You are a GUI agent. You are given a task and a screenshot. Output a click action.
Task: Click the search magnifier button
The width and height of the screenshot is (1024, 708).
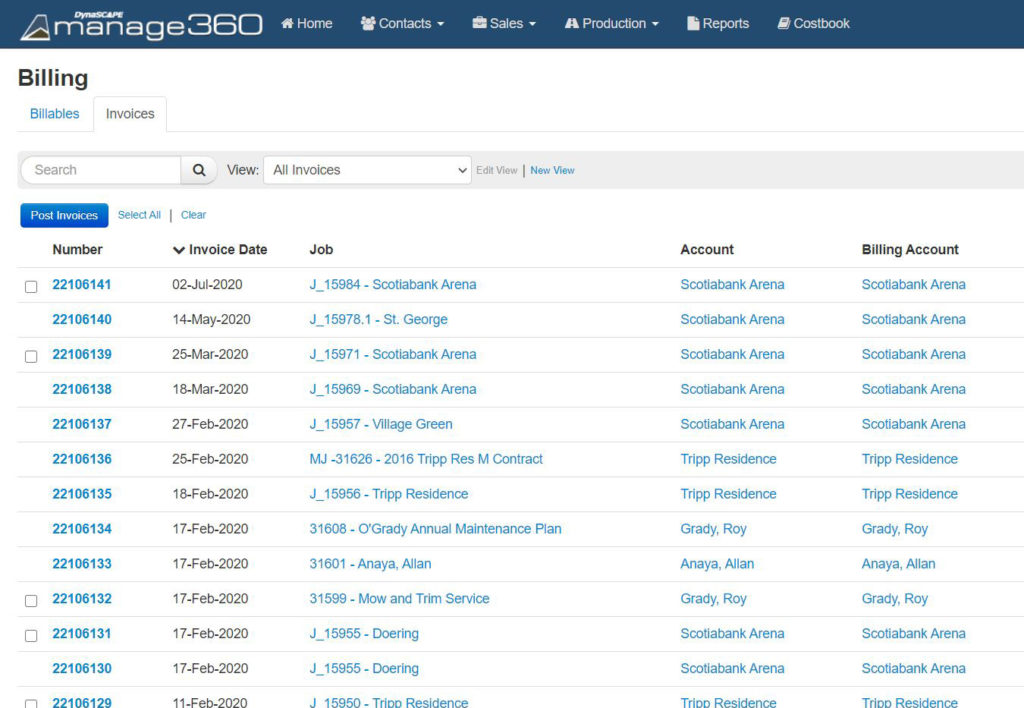click(x=199, y=170)
